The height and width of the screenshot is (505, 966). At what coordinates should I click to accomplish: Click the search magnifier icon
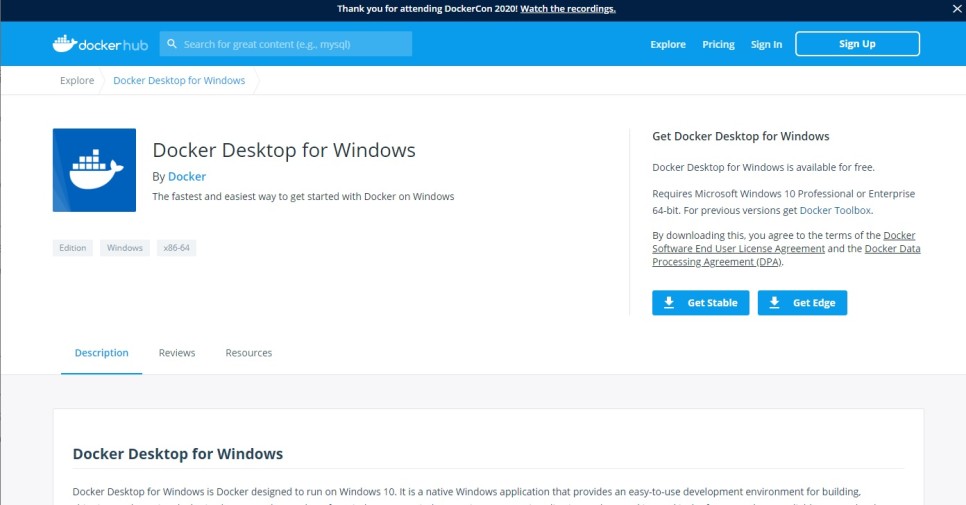[172, 44]
